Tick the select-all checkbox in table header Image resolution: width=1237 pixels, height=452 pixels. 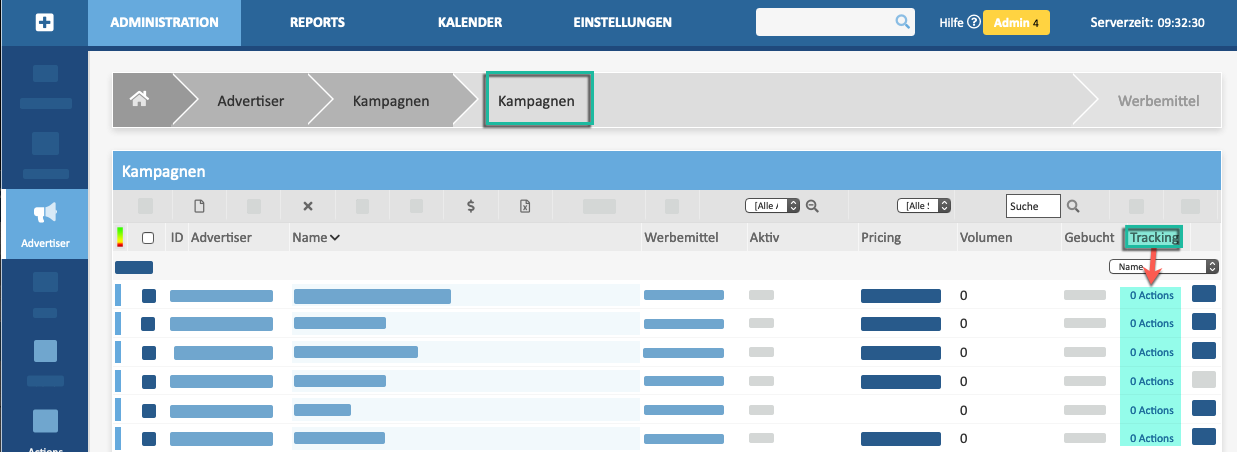pos(148,238)
